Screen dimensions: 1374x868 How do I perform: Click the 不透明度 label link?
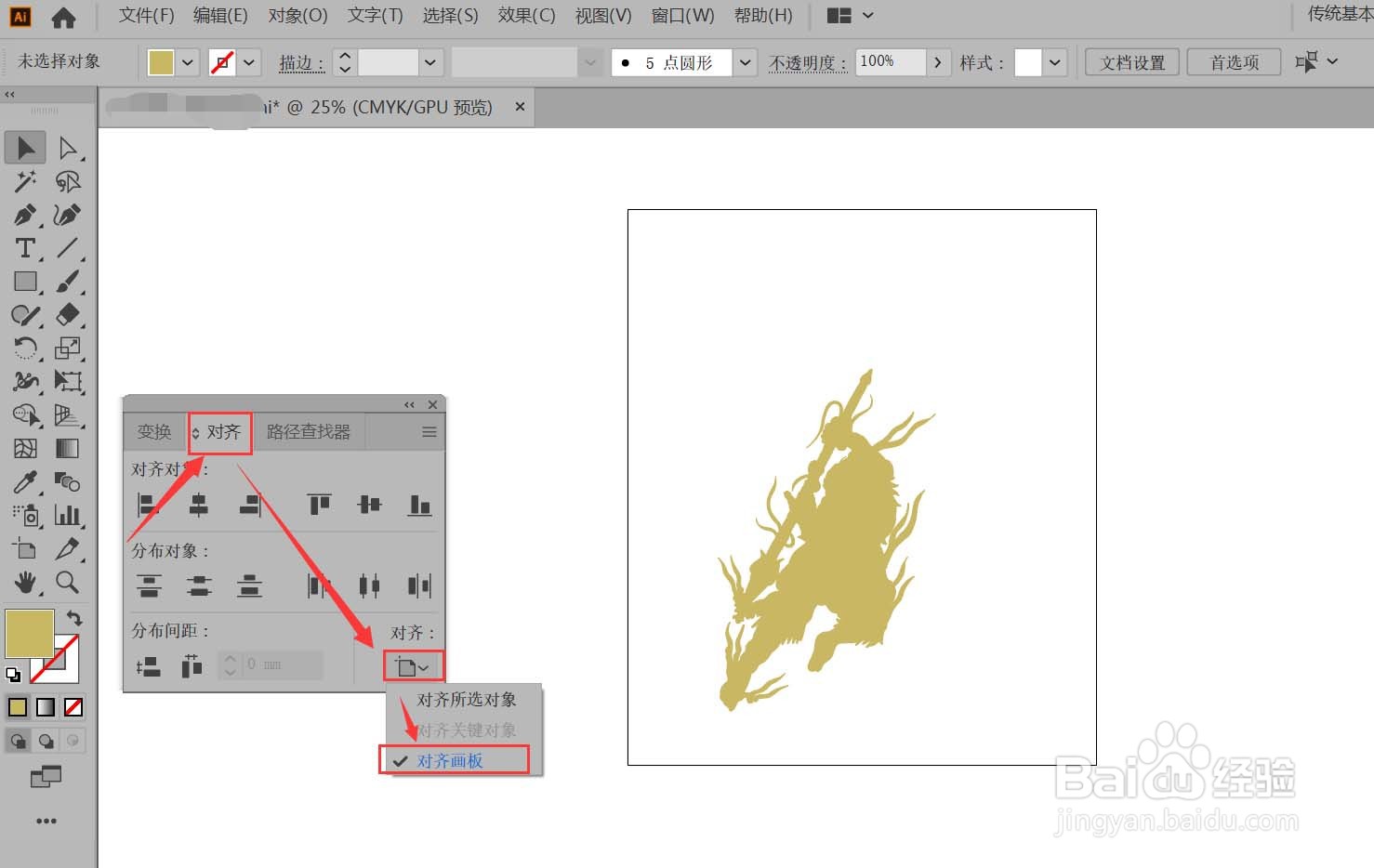pyautogui.click(x=807, y=63)
